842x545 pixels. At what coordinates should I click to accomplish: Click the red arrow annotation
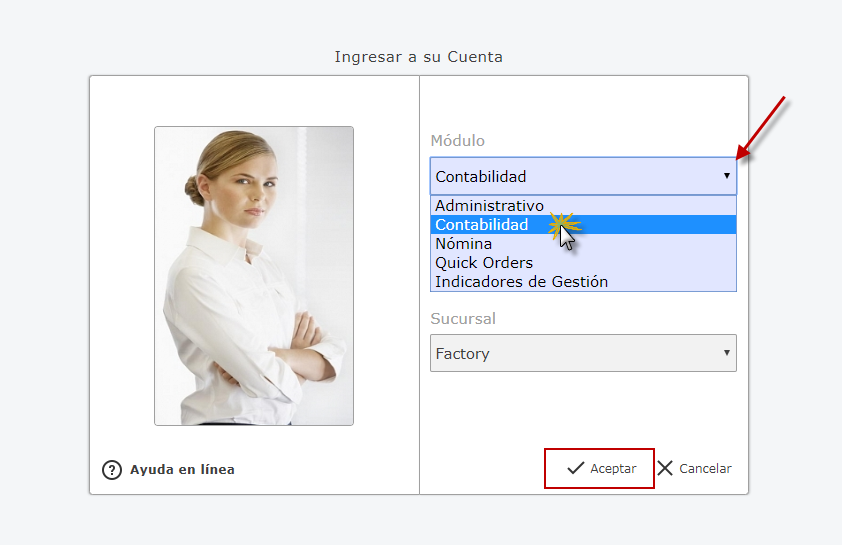click(x=762, y=128)
